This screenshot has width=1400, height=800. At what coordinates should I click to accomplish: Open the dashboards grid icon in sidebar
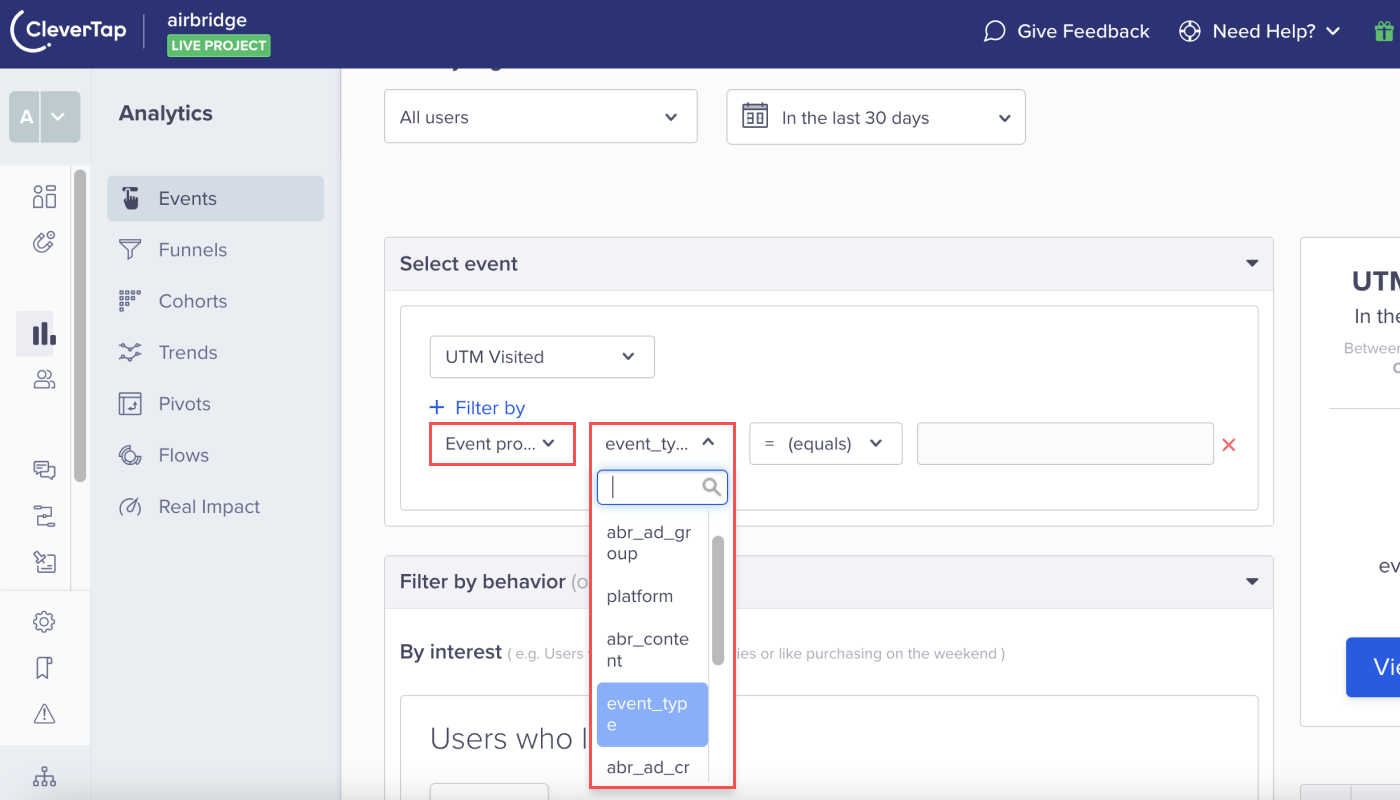pyautogui.click(x=44, y=196)
